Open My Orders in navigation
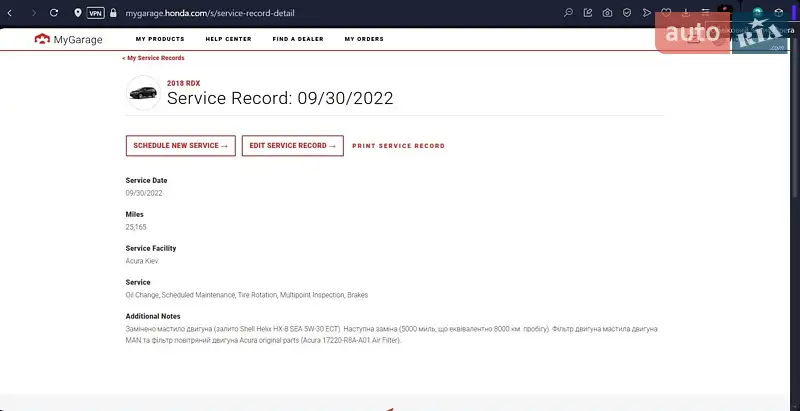The width and height of the screenshot is (800, 411). coord(364,39)
